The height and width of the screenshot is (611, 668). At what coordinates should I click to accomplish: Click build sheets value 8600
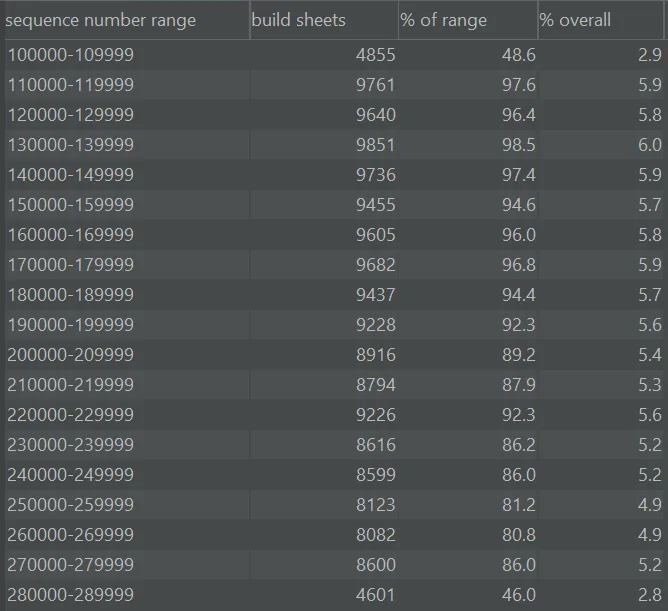(x=376, y=565)
